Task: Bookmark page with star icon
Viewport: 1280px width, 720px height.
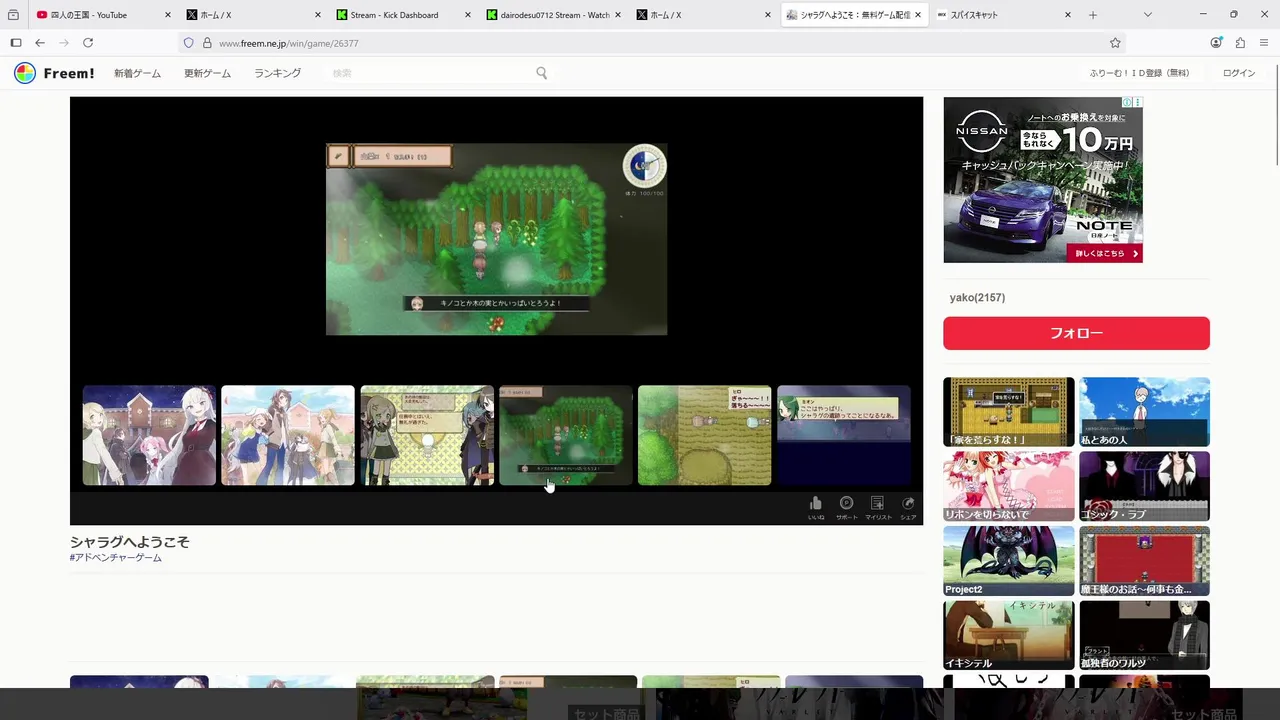Action: [x=1115, y=43]
